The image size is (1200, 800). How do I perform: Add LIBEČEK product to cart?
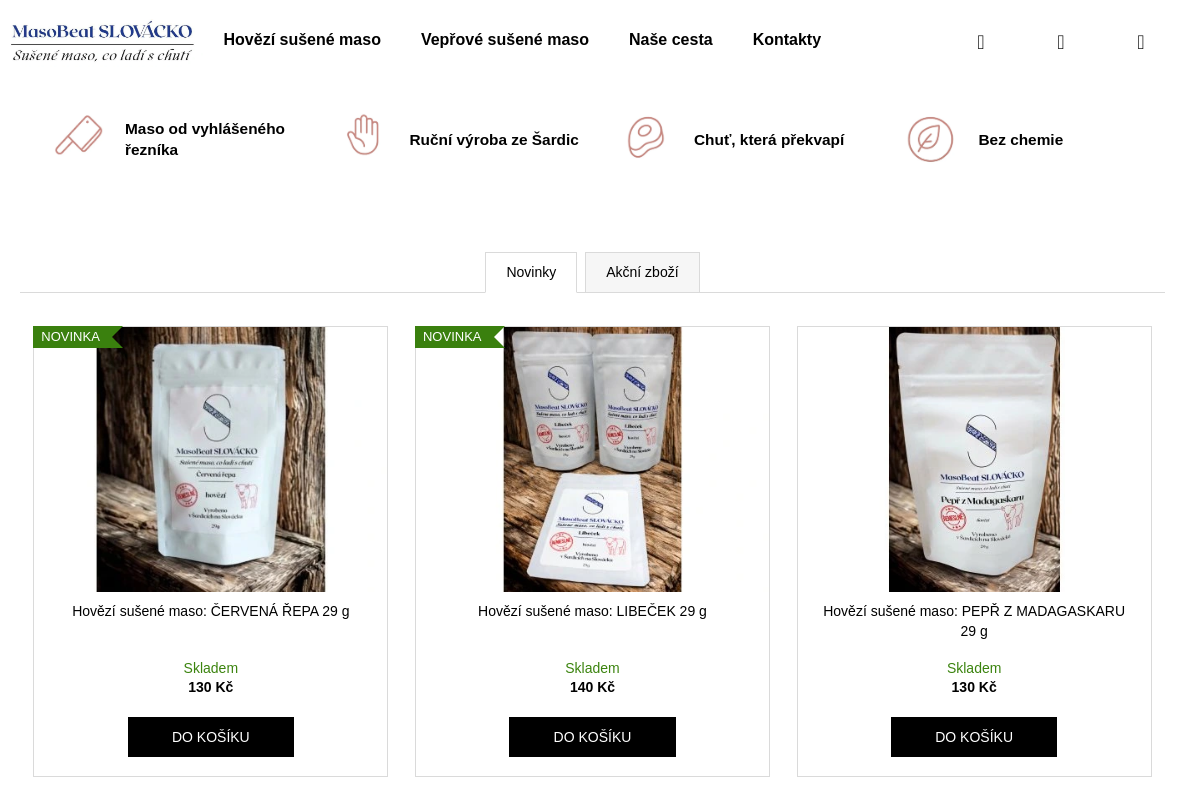click(x=592, y=737)
